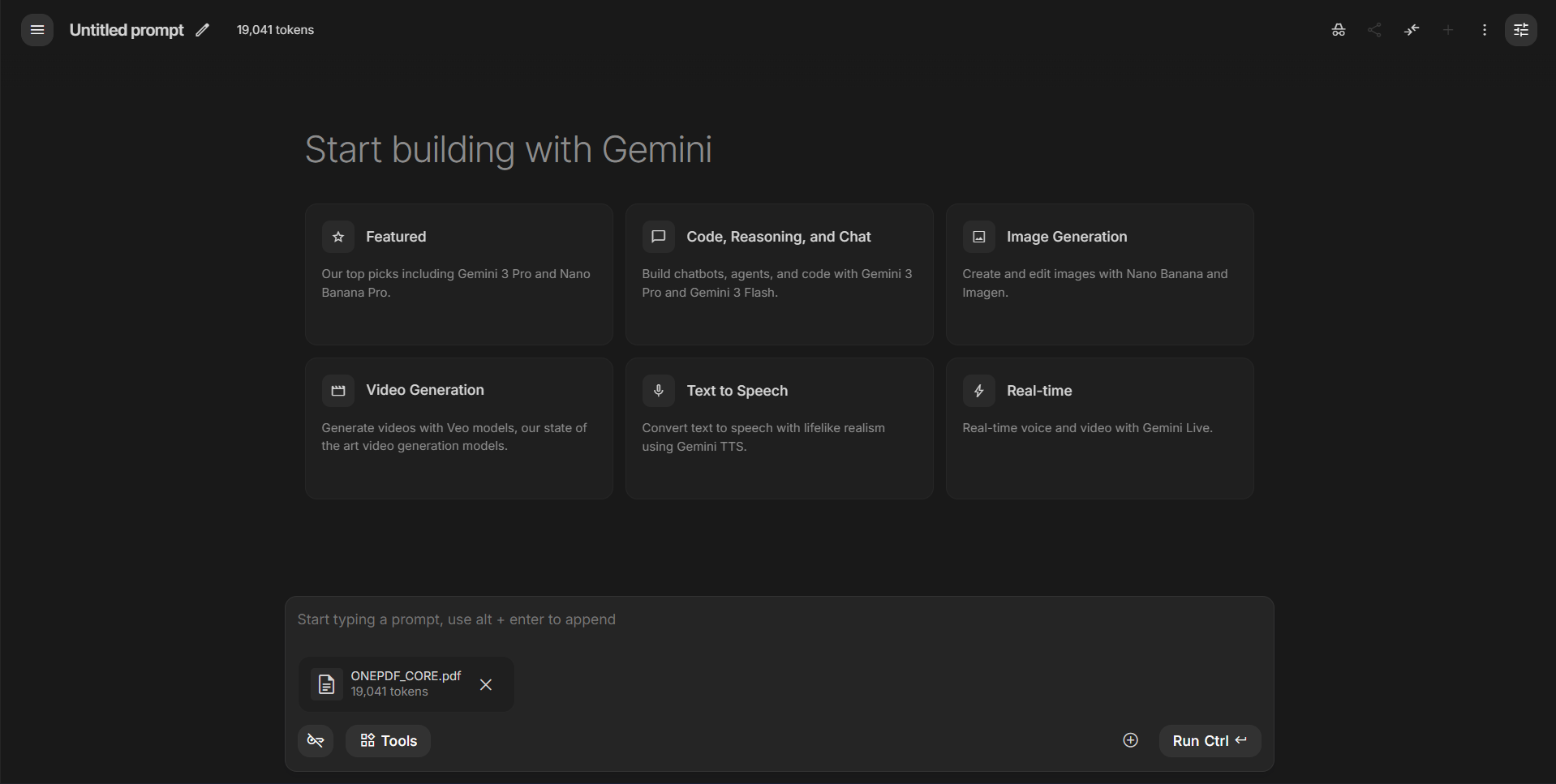Open system instructions with the pen icon
Image resolution: width=1556 pixels, height=784 pixels.
click(315, 740)
